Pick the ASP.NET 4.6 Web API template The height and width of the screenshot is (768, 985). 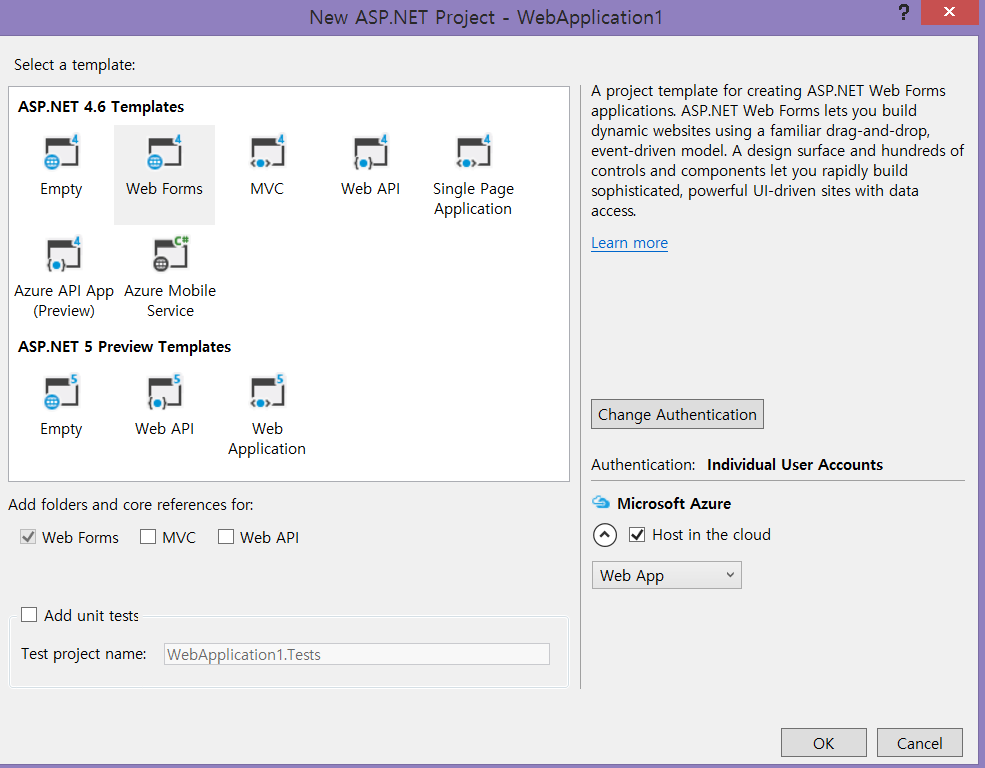[x=370, y=154]
